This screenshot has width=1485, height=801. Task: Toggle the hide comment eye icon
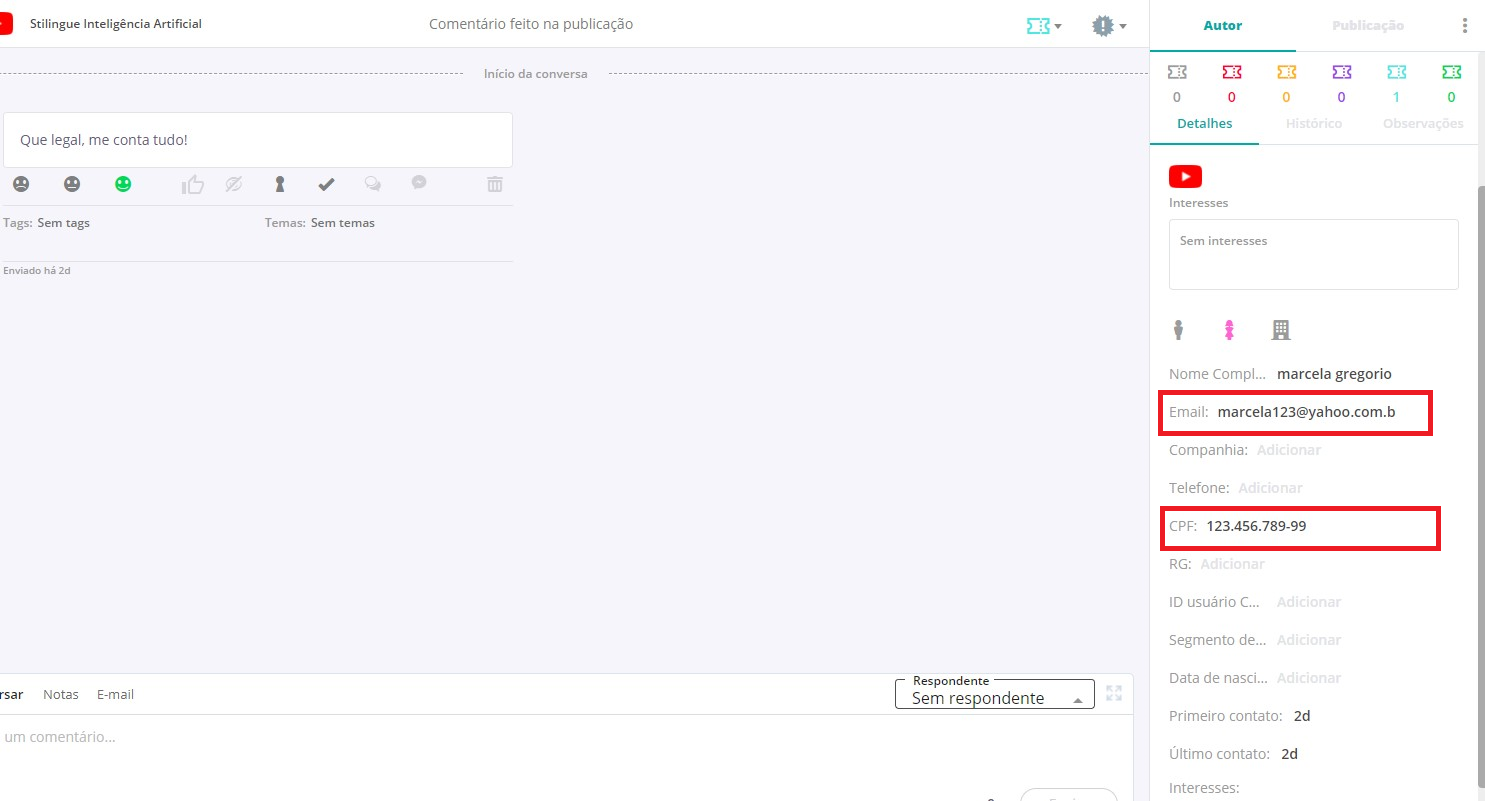point(234,184)
